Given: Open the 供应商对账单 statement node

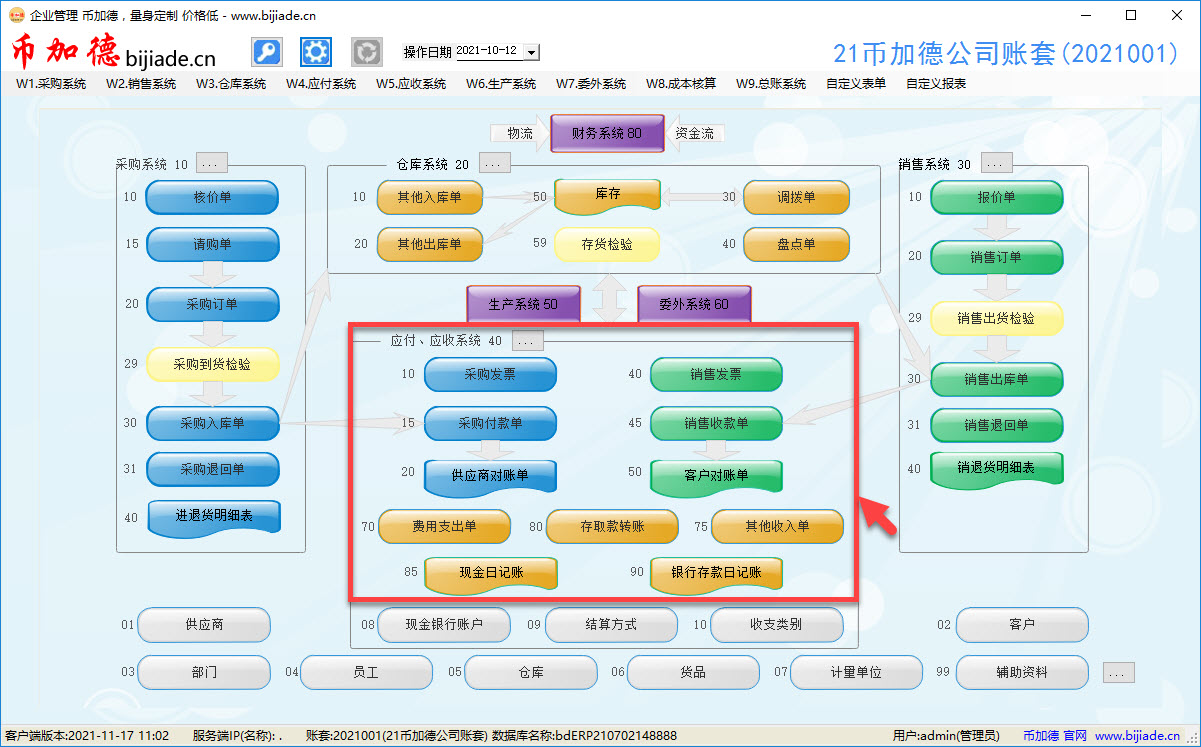Looking at the screenshot, I should pos(490,476).
